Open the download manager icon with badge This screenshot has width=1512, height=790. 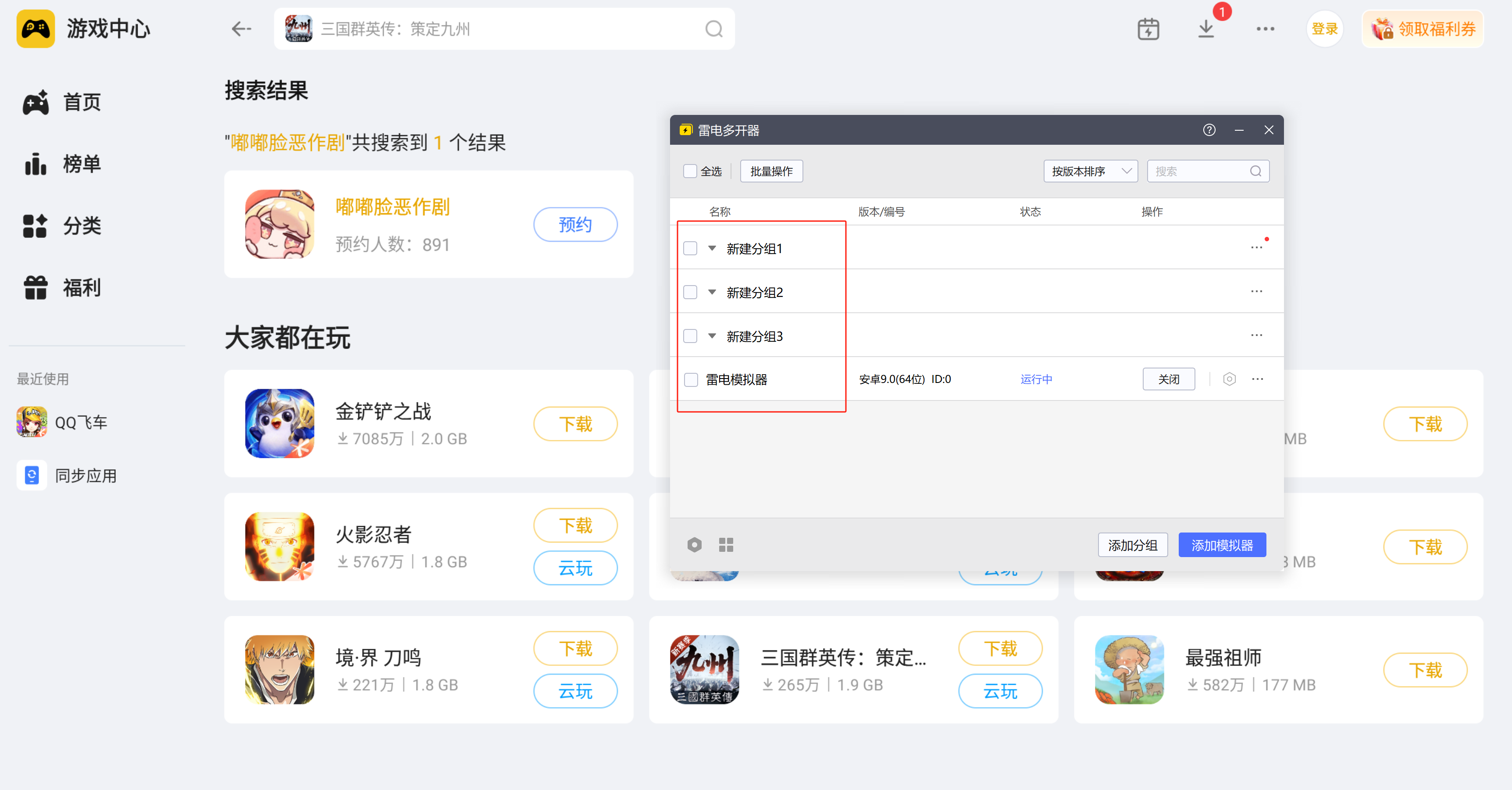(x=1206, y=29)
